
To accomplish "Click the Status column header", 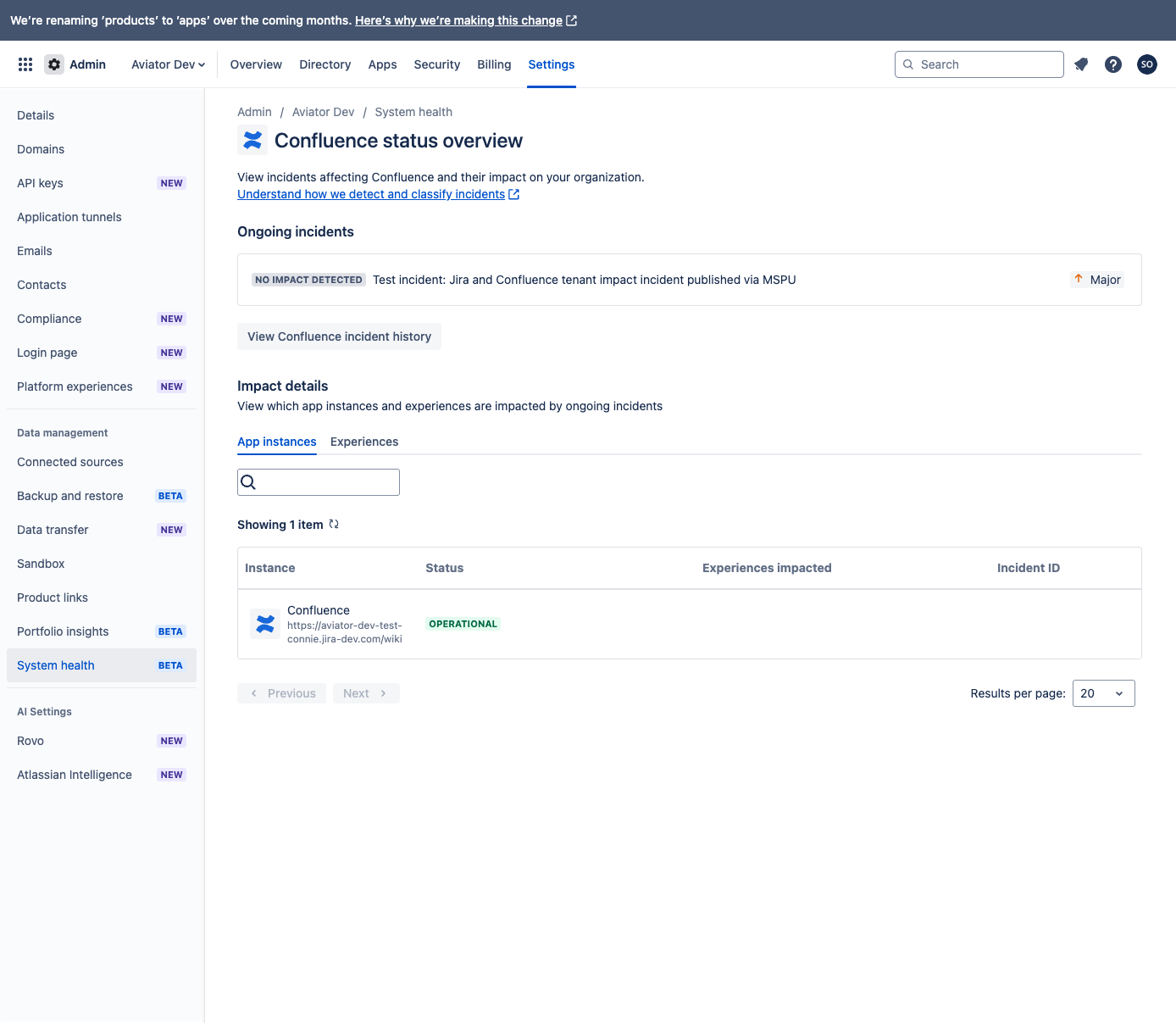I will click(445, 568).
